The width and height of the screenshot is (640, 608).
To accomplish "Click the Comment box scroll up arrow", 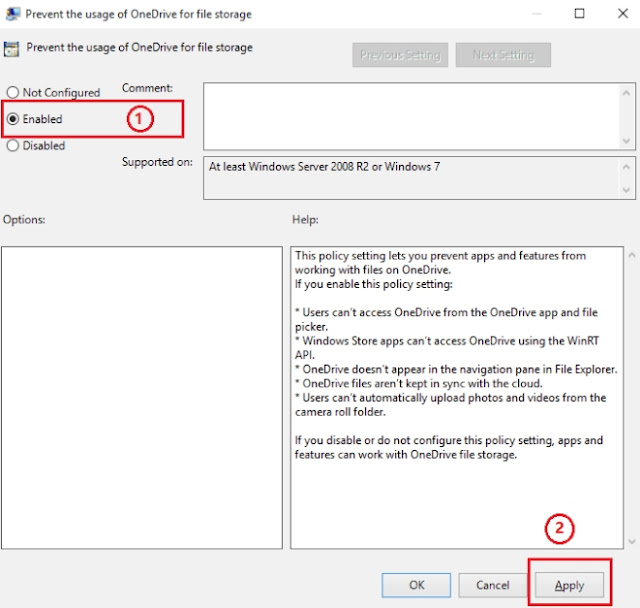I will pyautogui.click(x=626, y=93).
